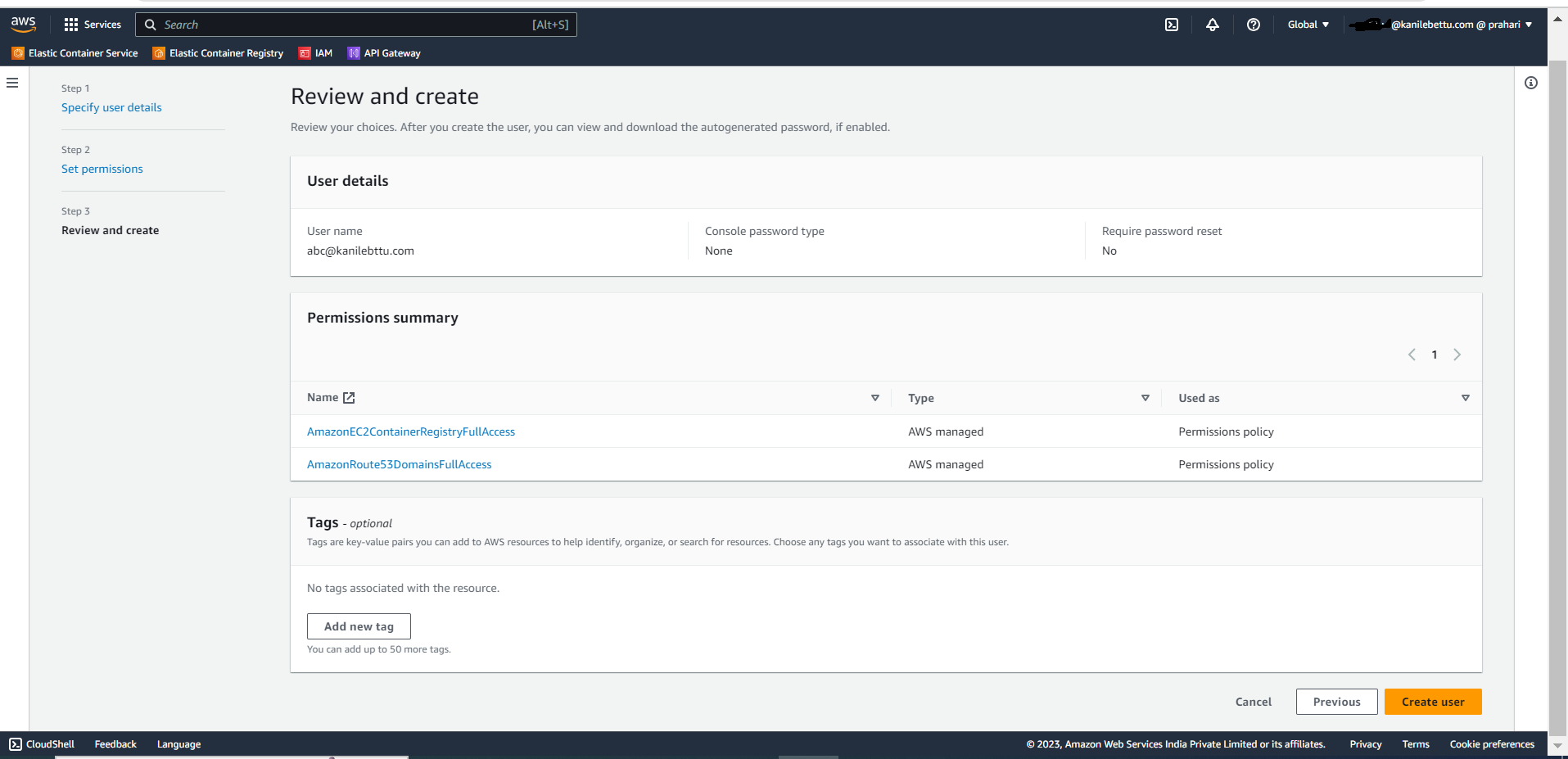Open Cookie preferences in footer
The width and height of the screenshot is (1568, 759).
pos(1492,744)
